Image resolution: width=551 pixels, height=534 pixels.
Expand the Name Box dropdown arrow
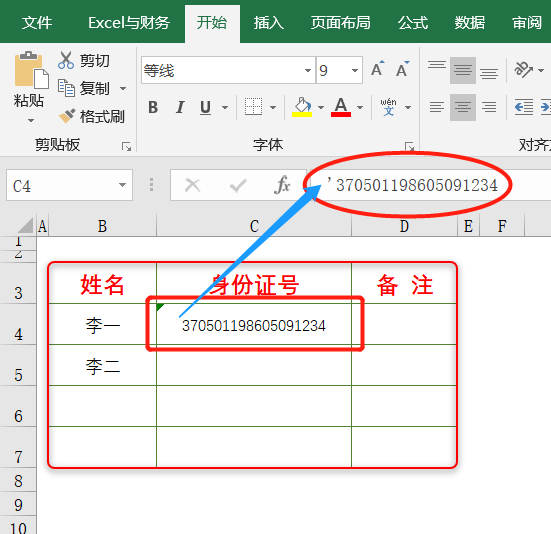pos(122,185)
